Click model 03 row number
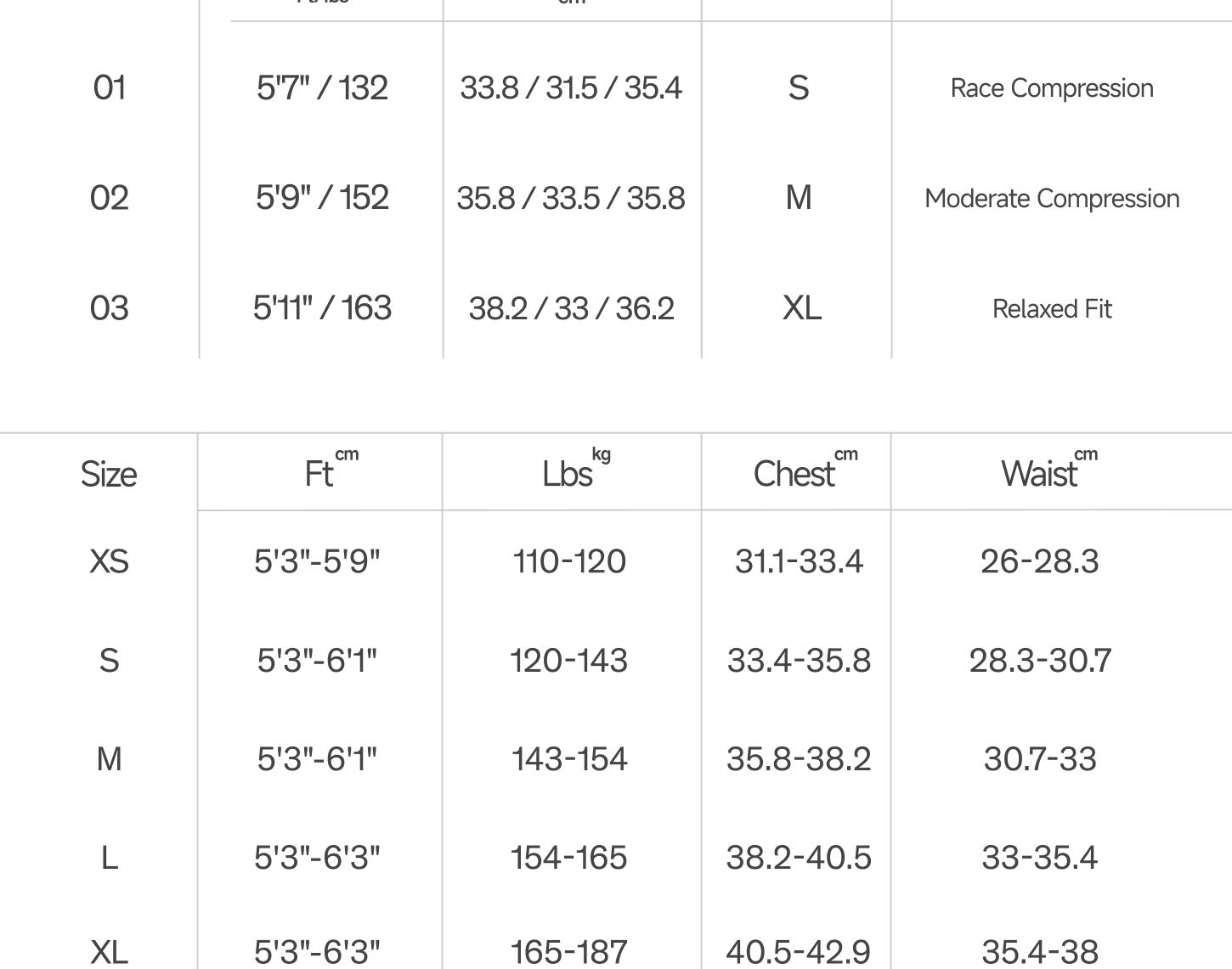The image size is (1232, 969). coord(109,307)
